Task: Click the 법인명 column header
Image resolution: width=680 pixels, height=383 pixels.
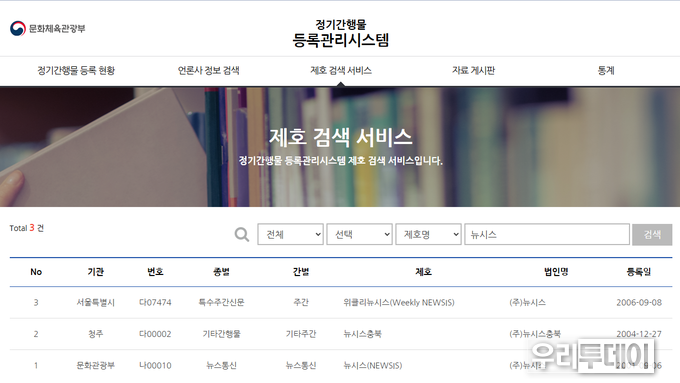Action: coord(556,272)
